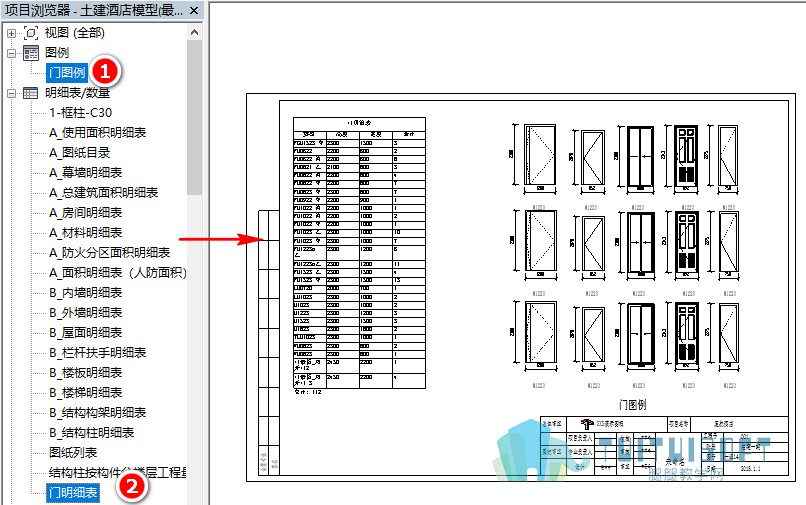Close the project browser panel
Viewport: 806px width, 505px height.
click(194, 10)
